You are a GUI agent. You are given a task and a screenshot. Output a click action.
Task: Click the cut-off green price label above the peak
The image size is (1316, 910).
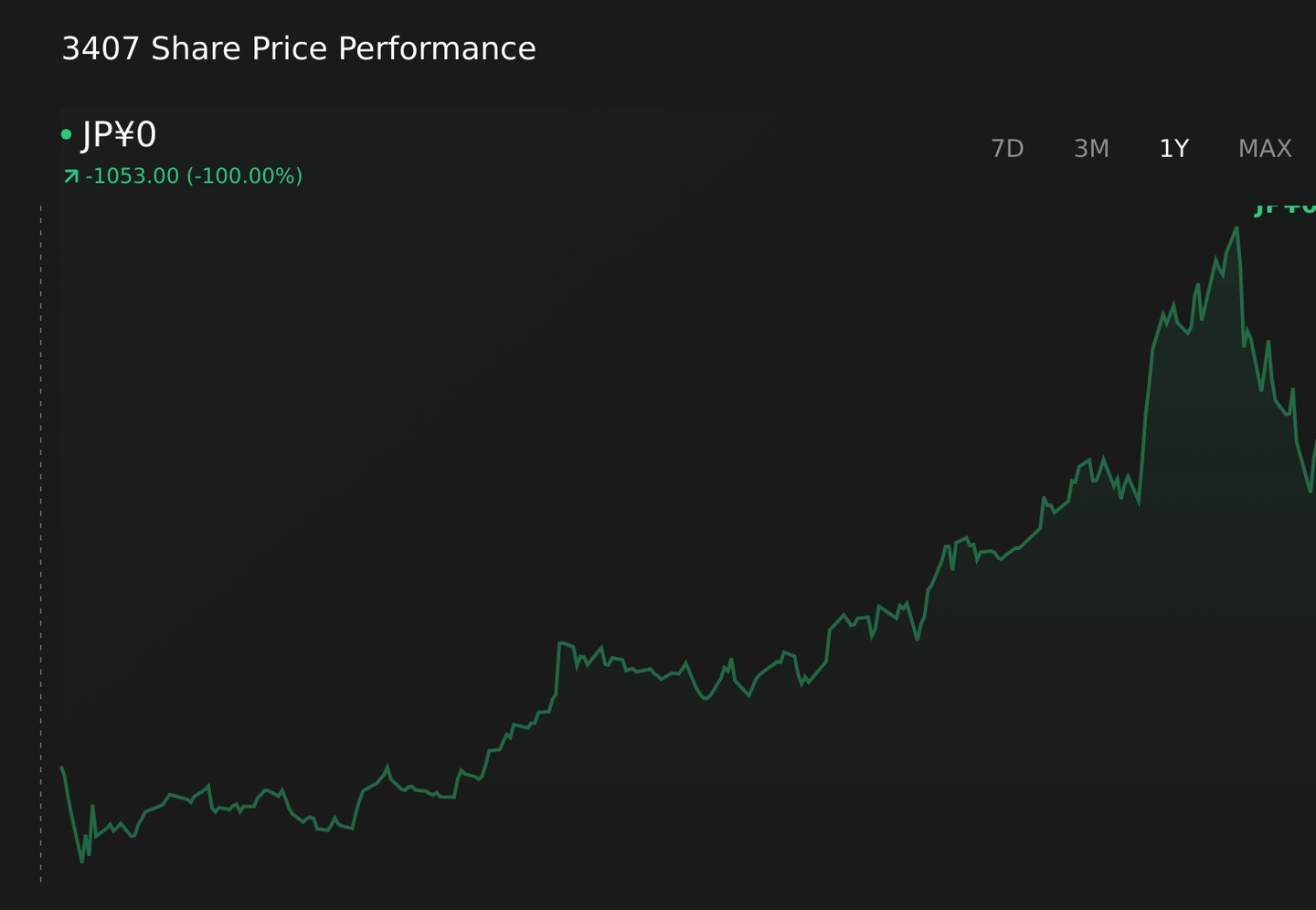point(1285,208)
